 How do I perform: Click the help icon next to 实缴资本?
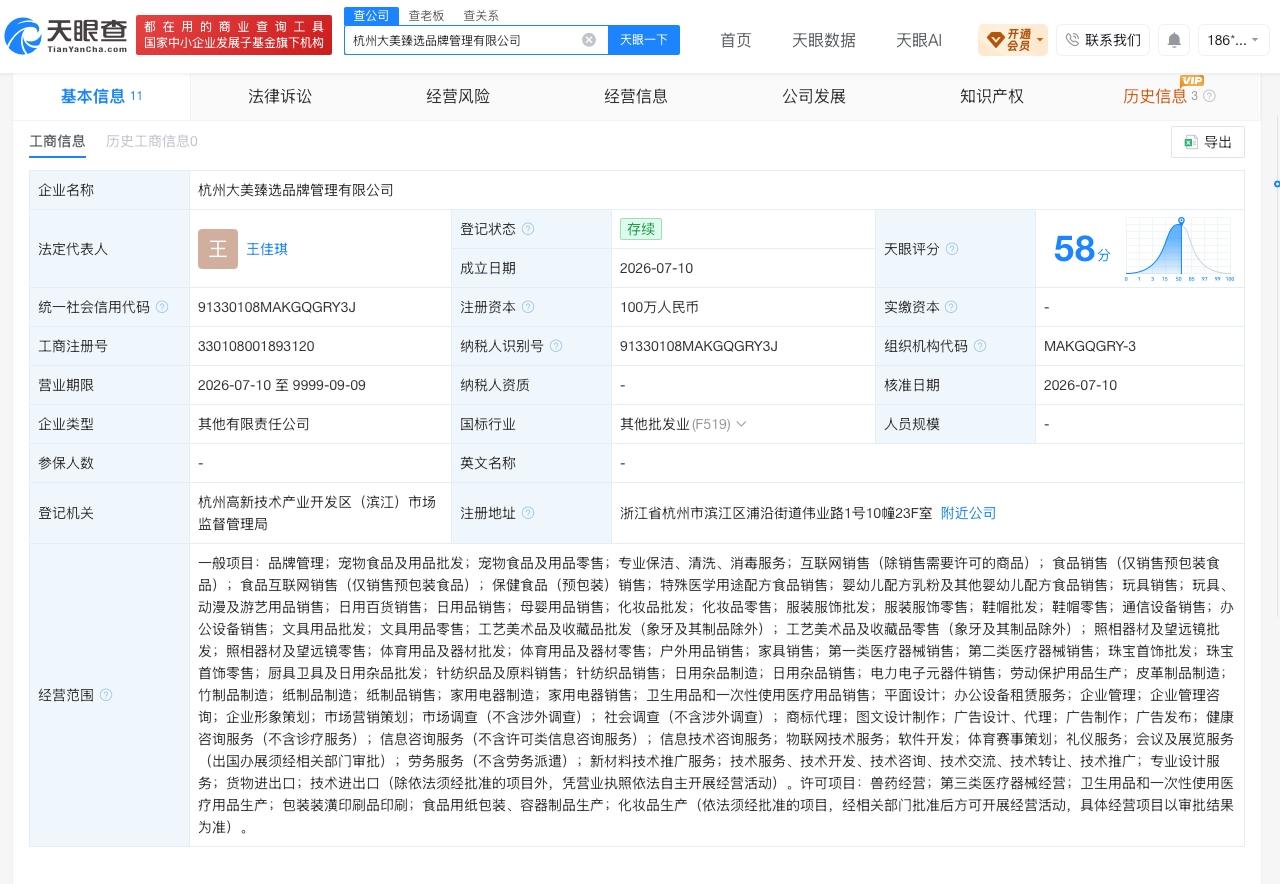coord(951,307)
